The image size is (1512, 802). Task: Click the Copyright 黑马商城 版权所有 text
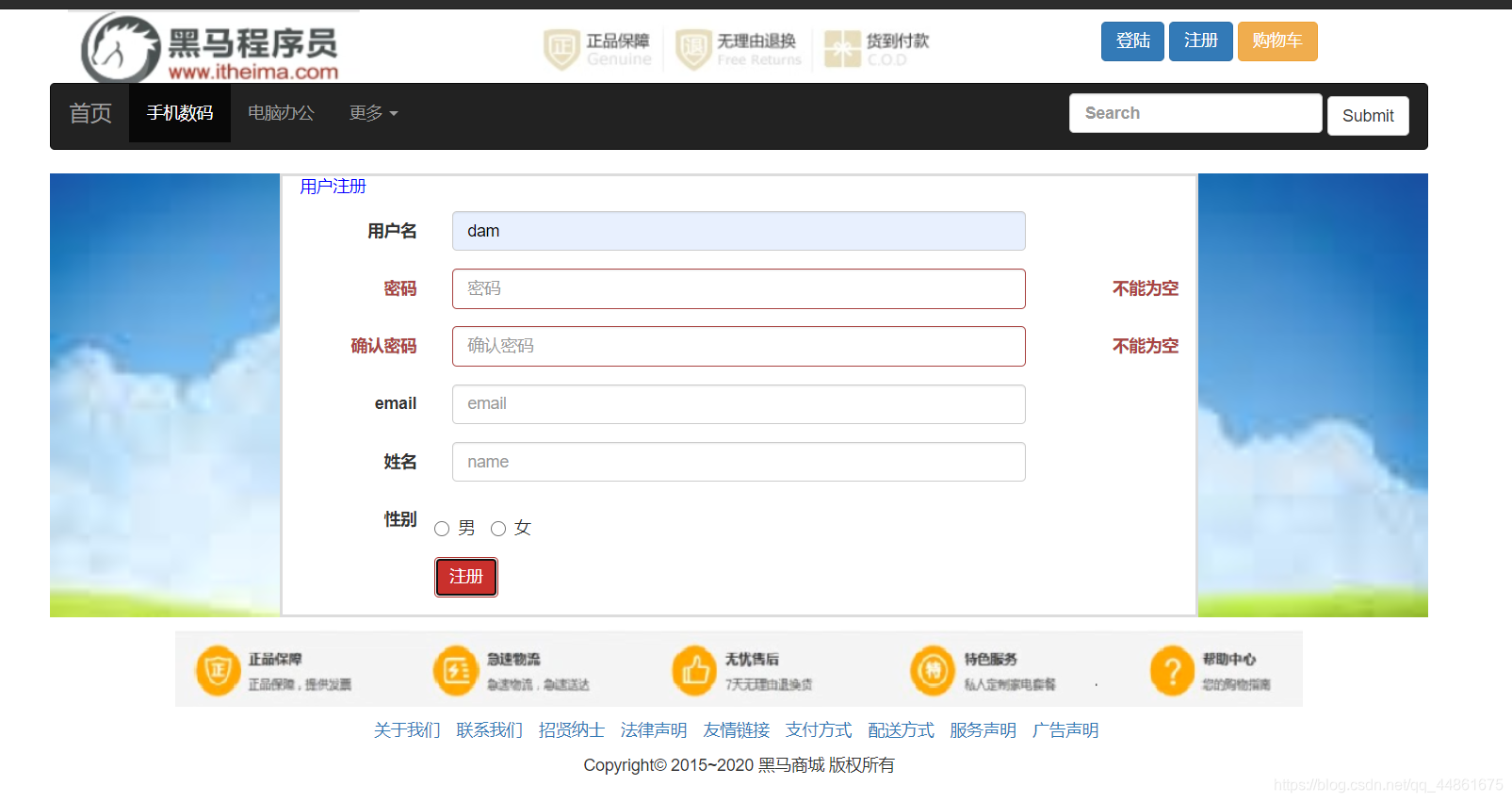(739, 765)
